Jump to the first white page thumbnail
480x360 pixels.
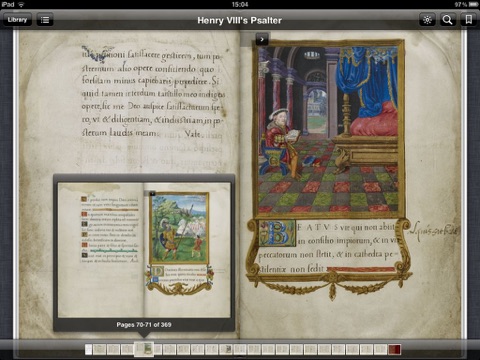(x=88, y=349)
